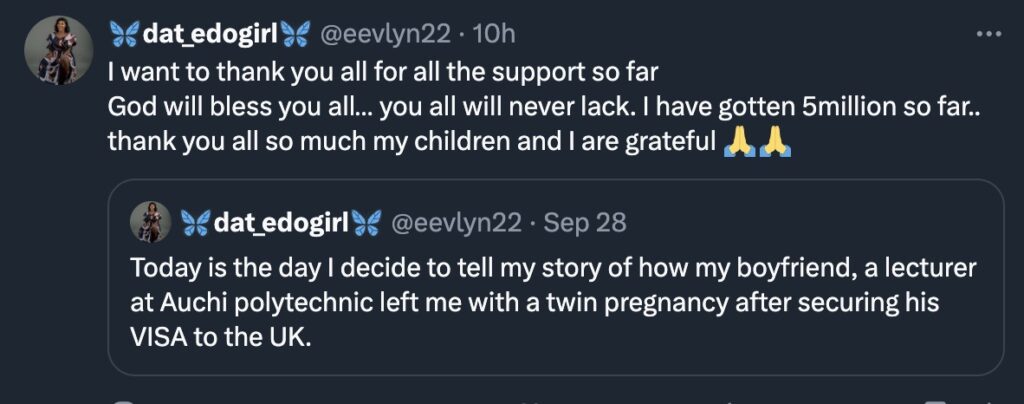The height and width of the screenshot is (404, 1024).
Task: Open dat_edogirl profile from main tweet name
Action: [210, 35]
